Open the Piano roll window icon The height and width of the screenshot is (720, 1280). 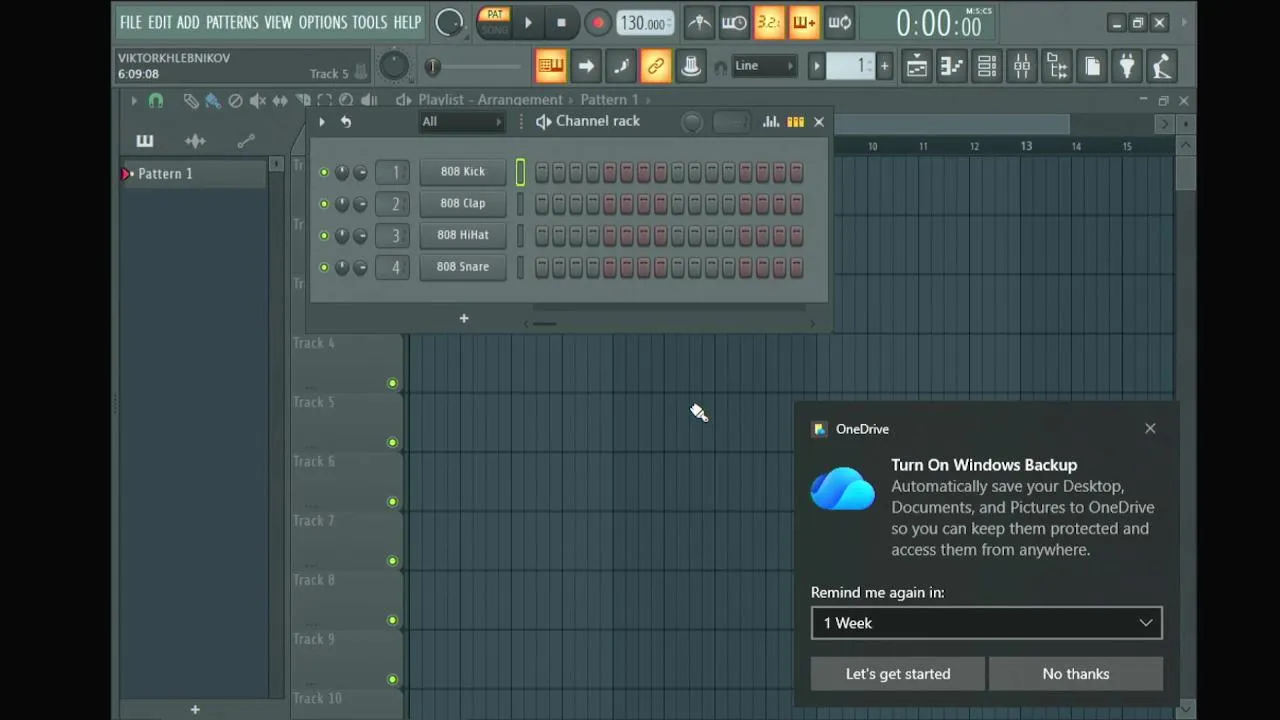point(952,67)
